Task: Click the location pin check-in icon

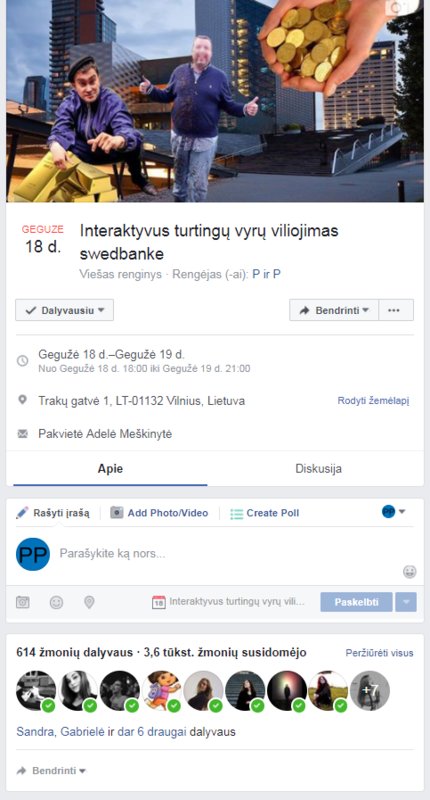Action: click(89, 602)
